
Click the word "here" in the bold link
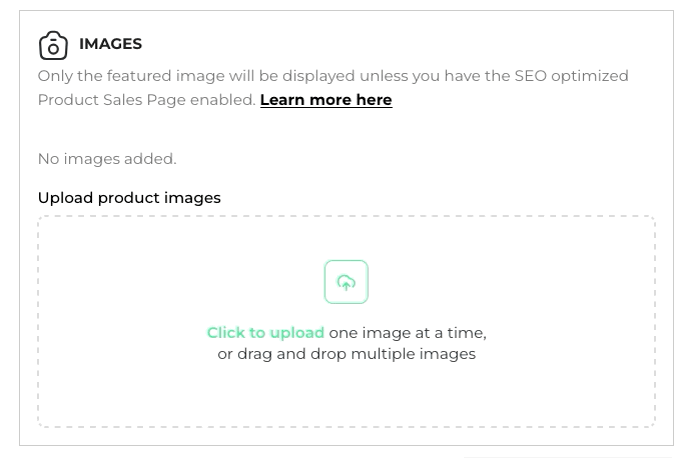371,100
